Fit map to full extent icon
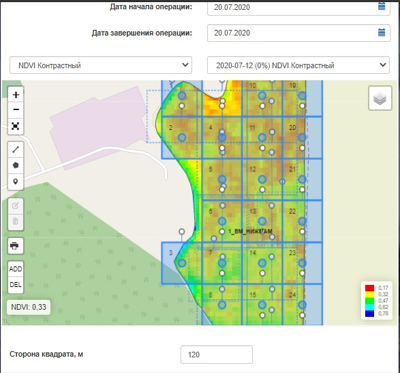 [x=16, y=126]
